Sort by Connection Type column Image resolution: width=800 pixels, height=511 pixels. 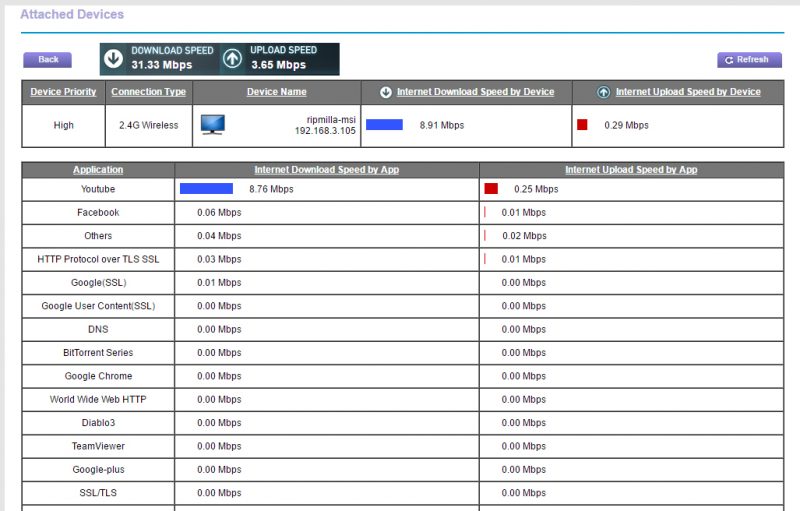[x=148, y=92]
